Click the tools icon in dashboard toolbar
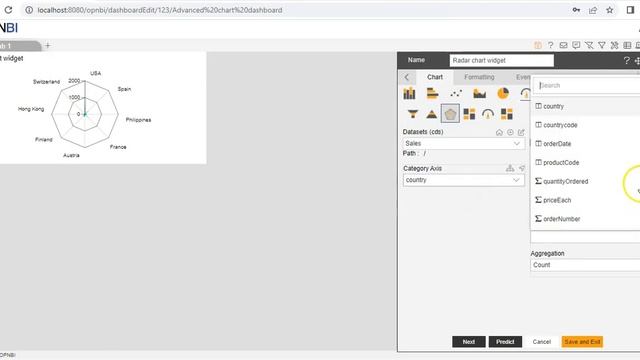 [x=614, y=45]
